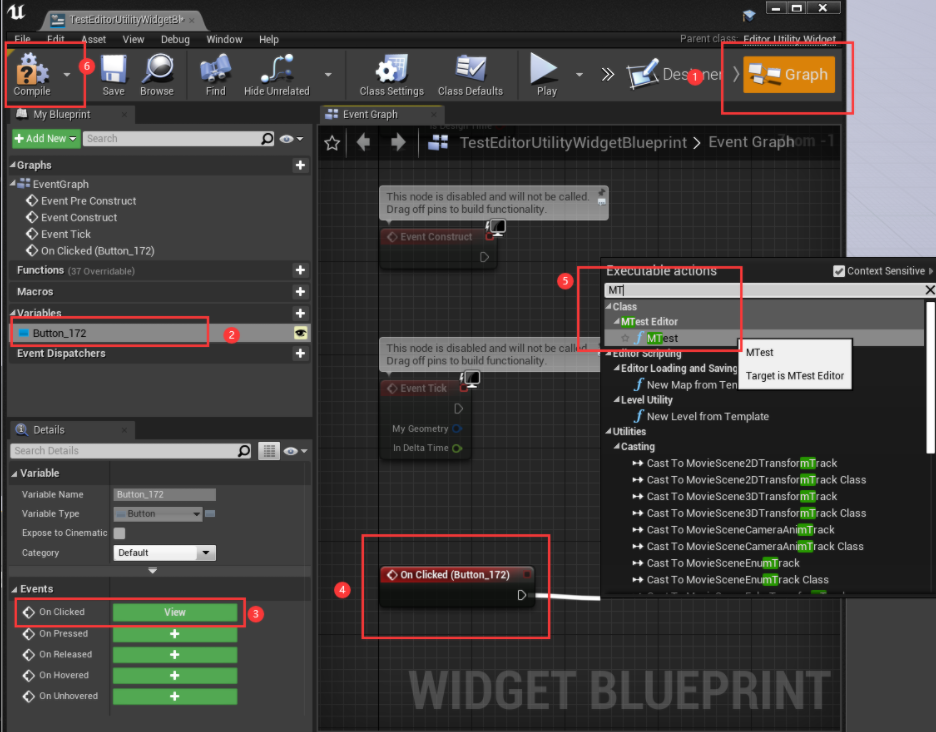This screenshot has width=936, height=732.
Task: Click View button for On Clicked event
Action: [175, 612]
